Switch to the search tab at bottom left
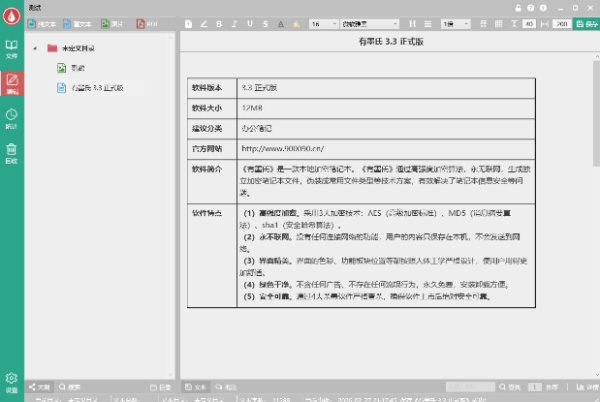Screen dimensions: 600x402 [x=70, y=387]
